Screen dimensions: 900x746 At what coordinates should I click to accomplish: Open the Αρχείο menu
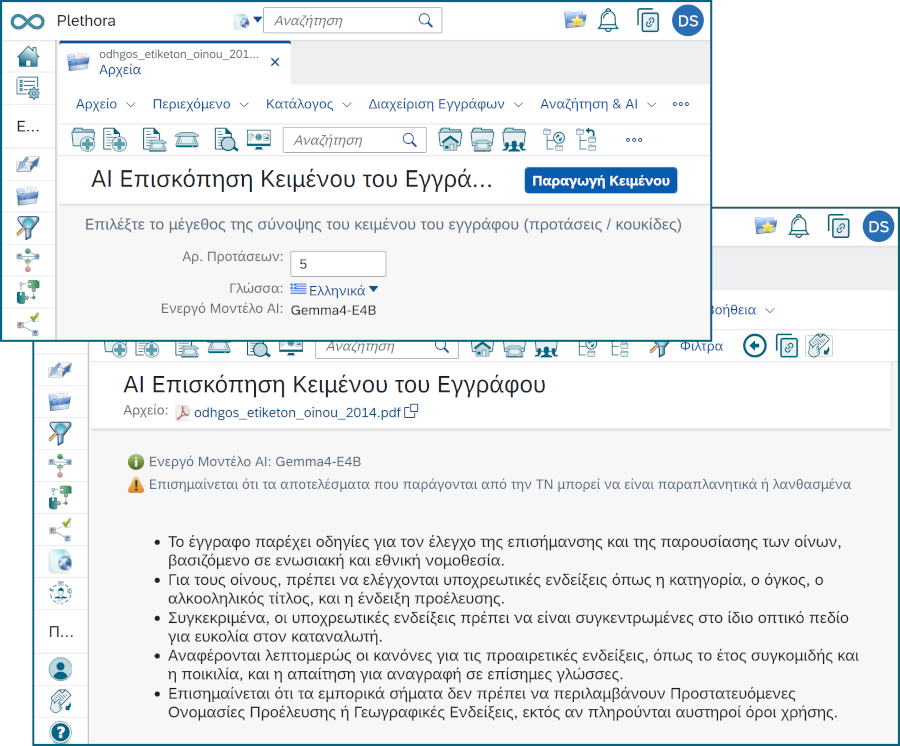[x=105, y=104]
